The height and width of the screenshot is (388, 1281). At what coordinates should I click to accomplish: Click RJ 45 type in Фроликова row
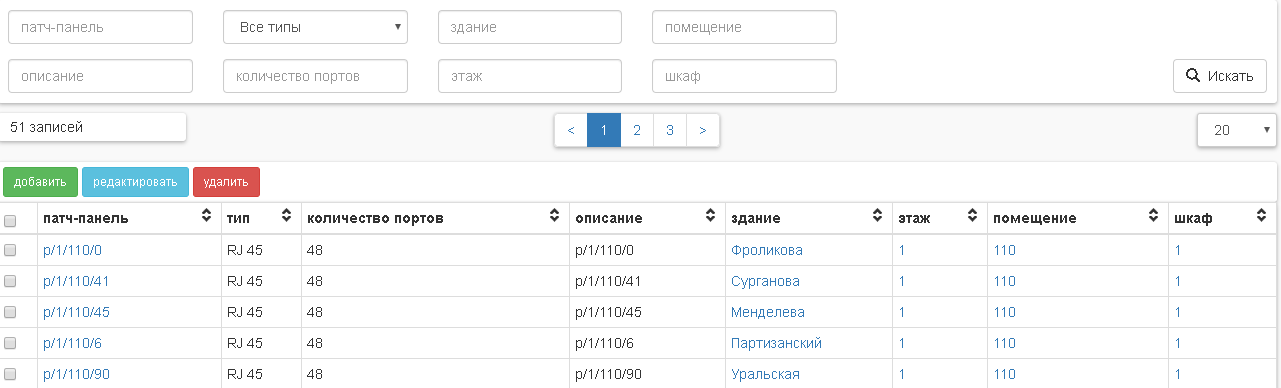[x=245, y=250]
